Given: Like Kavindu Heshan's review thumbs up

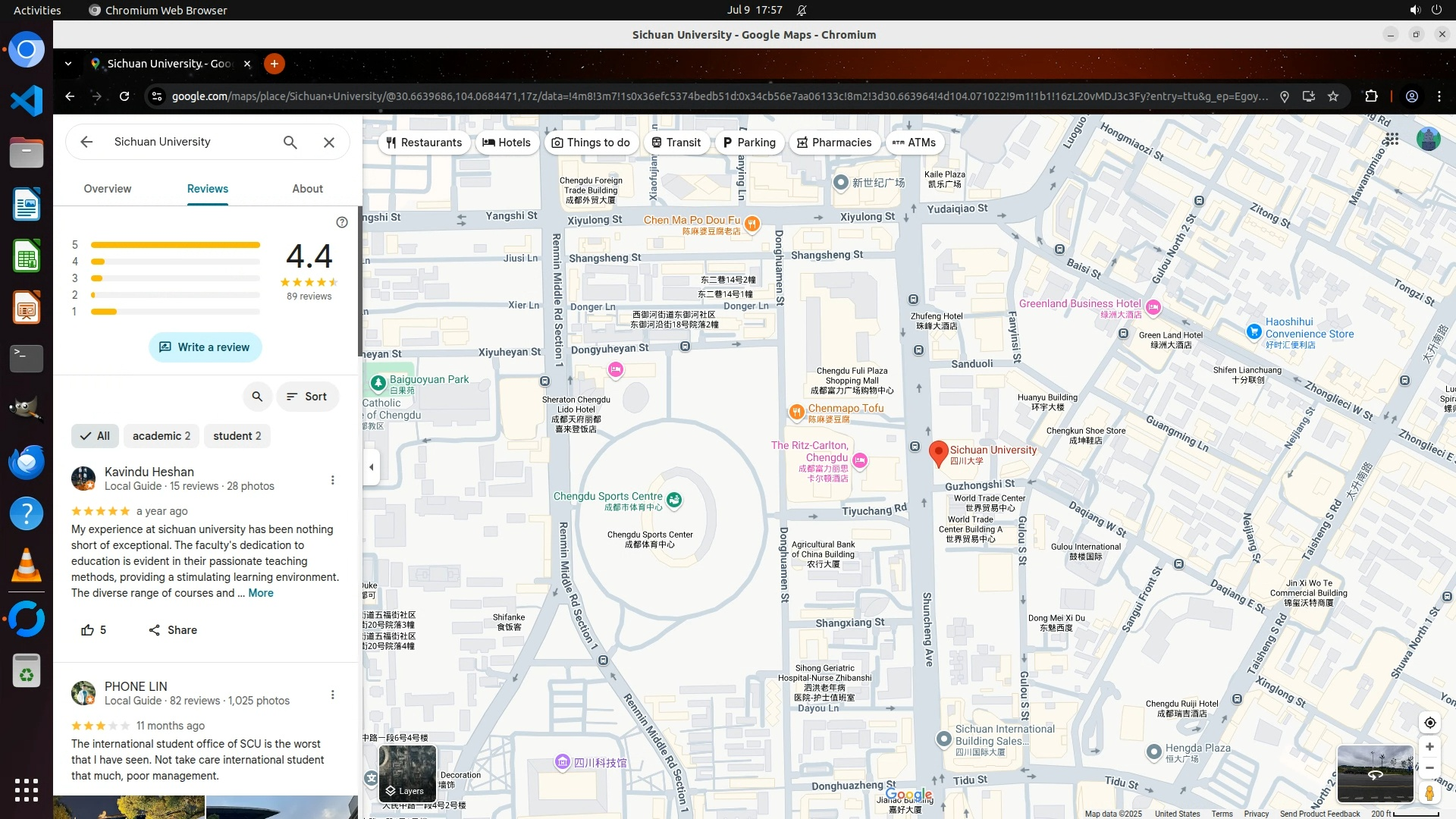Looking at the screenshot, I should click(x=88, y=630).
